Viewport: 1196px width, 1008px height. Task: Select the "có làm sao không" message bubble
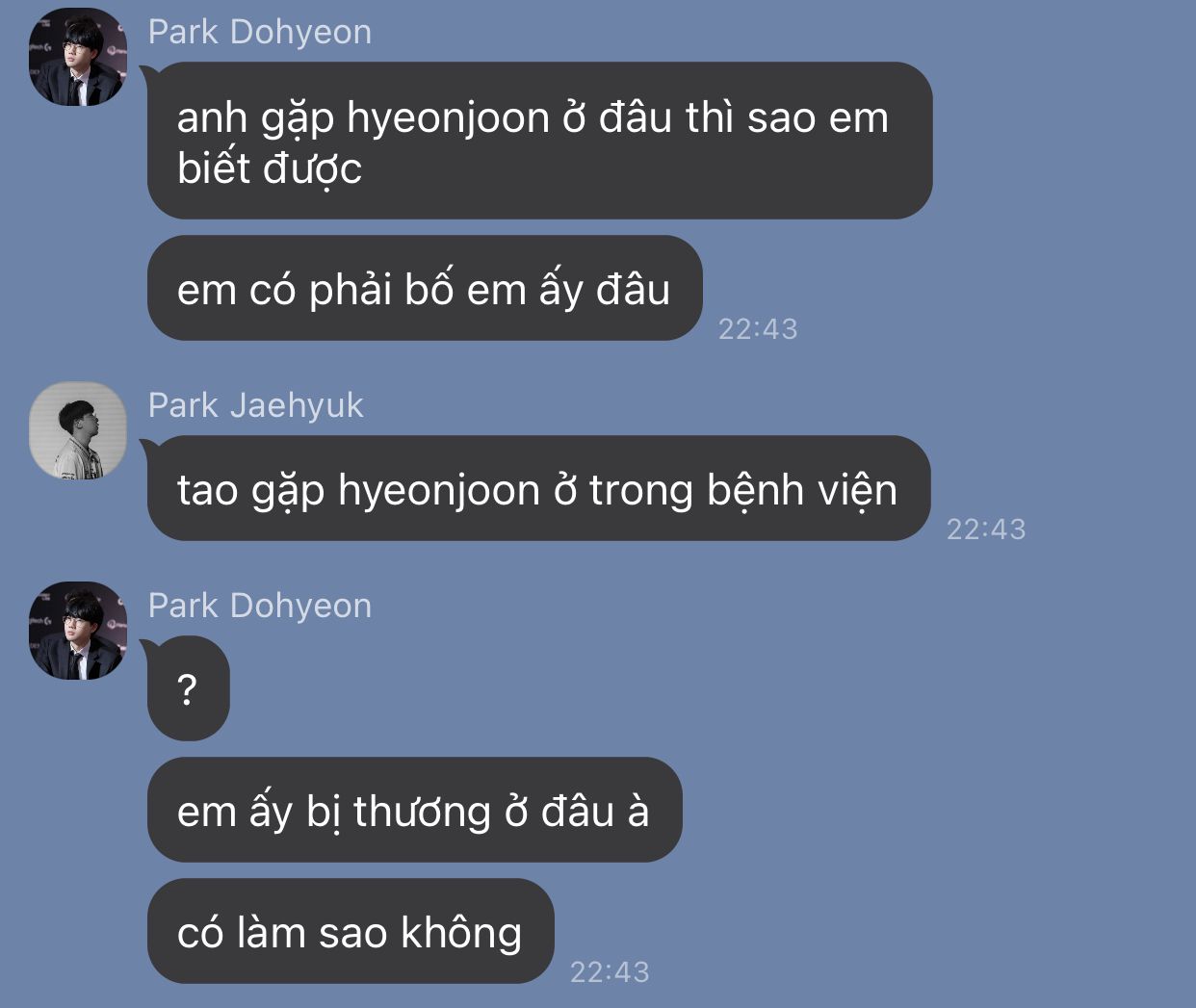(x=351, y=931)
